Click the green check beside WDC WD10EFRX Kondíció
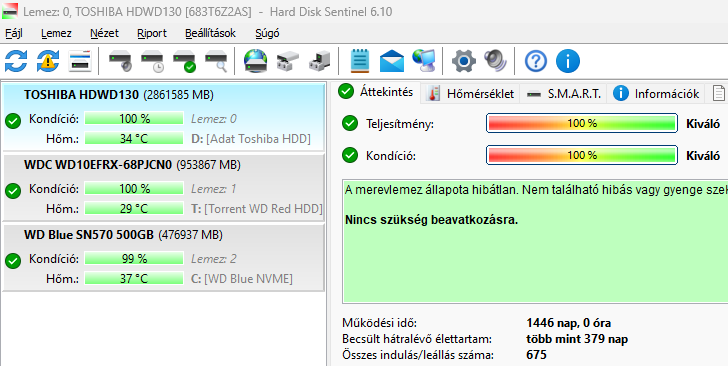 point(13,191)
